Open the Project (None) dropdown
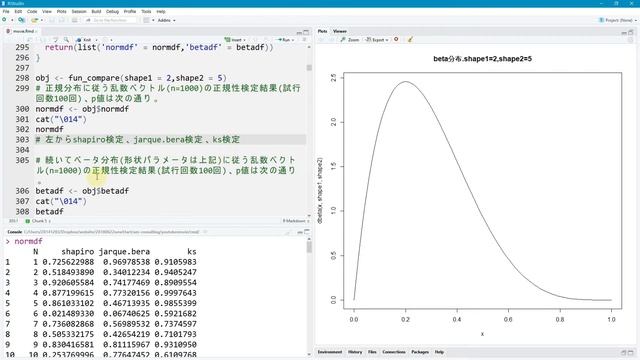The width and height of the screenshot is (640, 360). (x=617, y=20)
